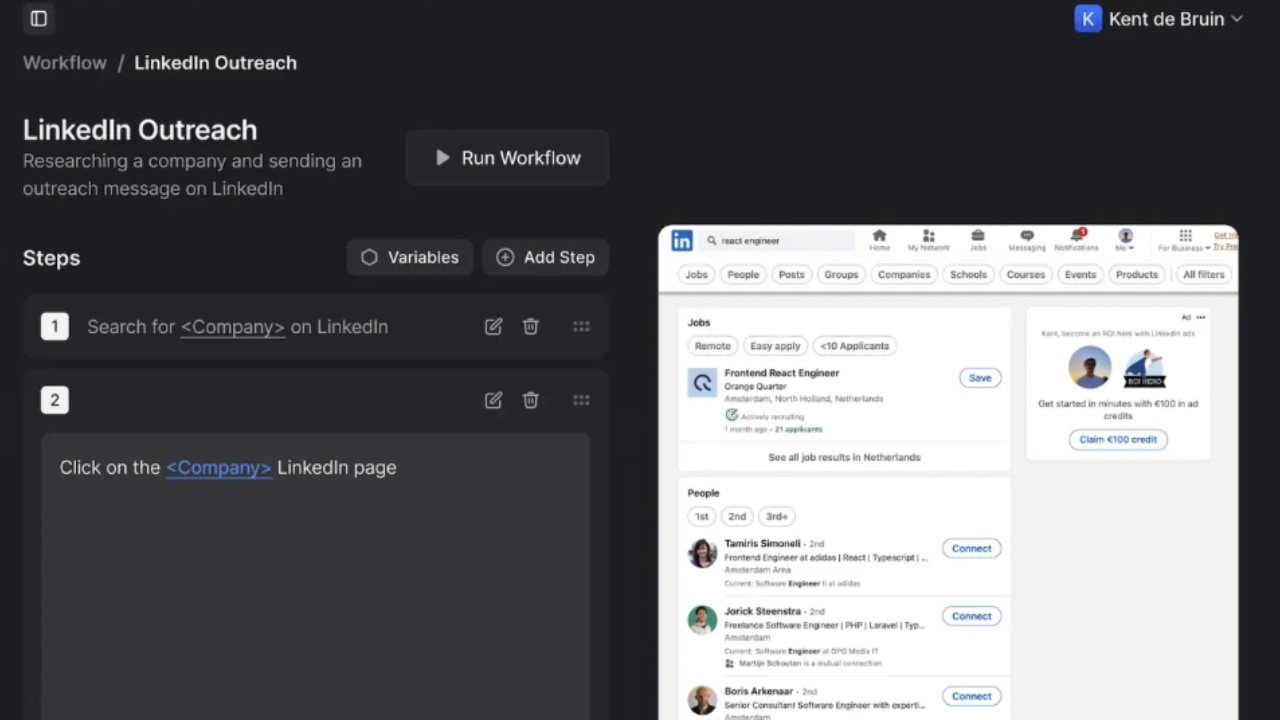The image size is (1280, 720).
Task: Toggle the Remote job filter chip
Action: (x=712, y=346)
